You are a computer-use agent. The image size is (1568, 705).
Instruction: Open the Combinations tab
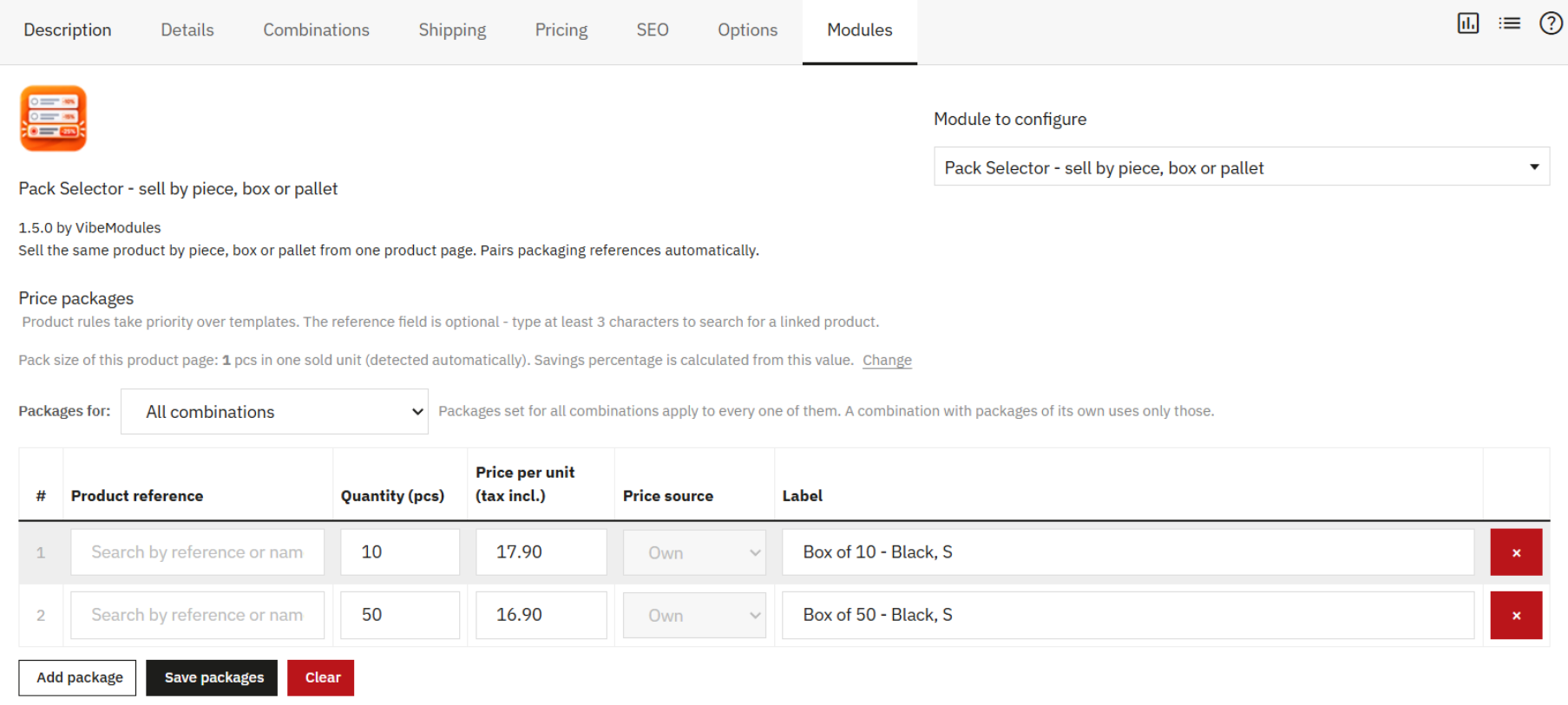pyautogui.click(x=316, y=30)
